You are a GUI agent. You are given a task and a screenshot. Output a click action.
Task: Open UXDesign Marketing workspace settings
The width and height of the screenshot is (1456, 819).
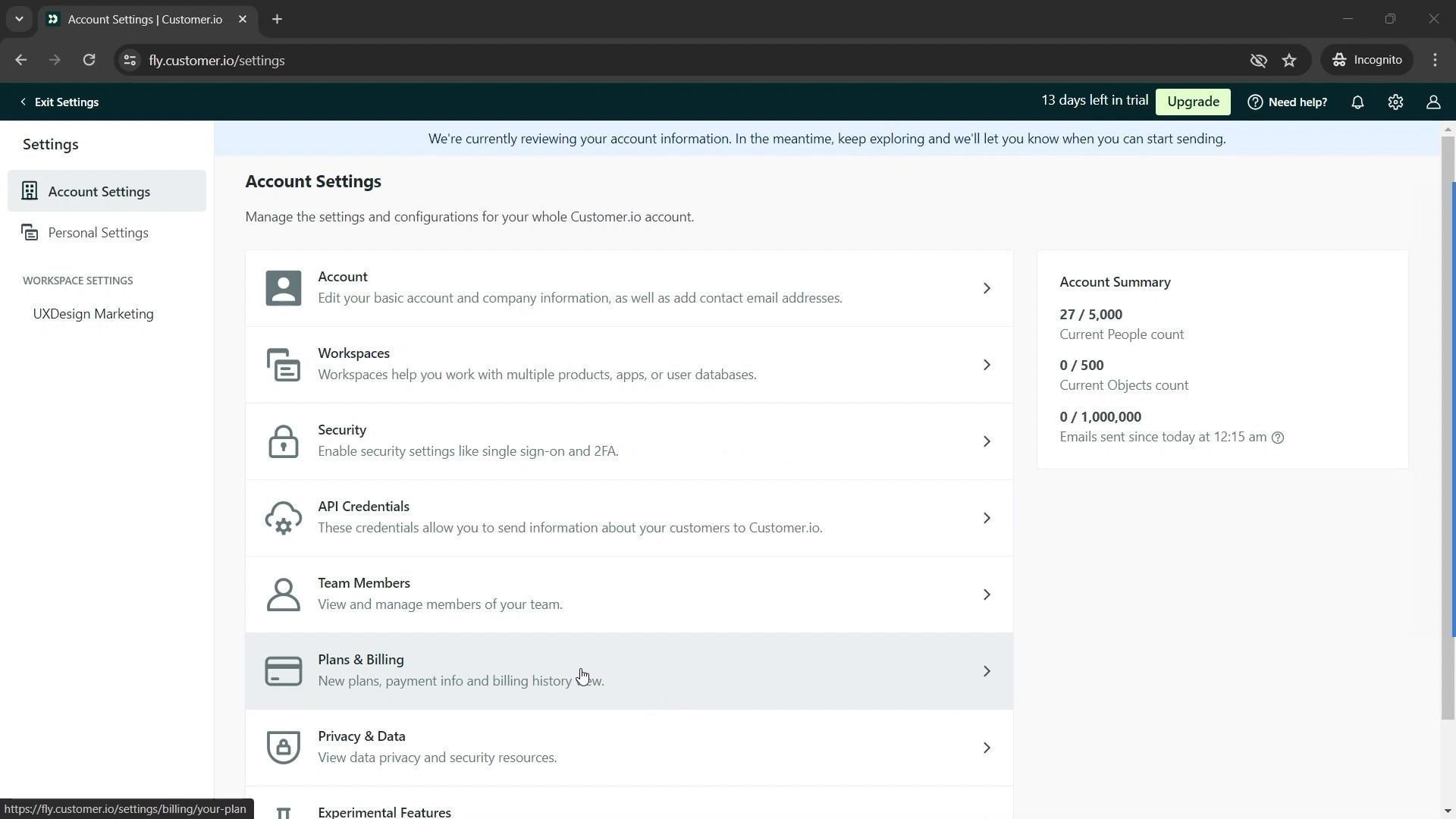[93, 314]
